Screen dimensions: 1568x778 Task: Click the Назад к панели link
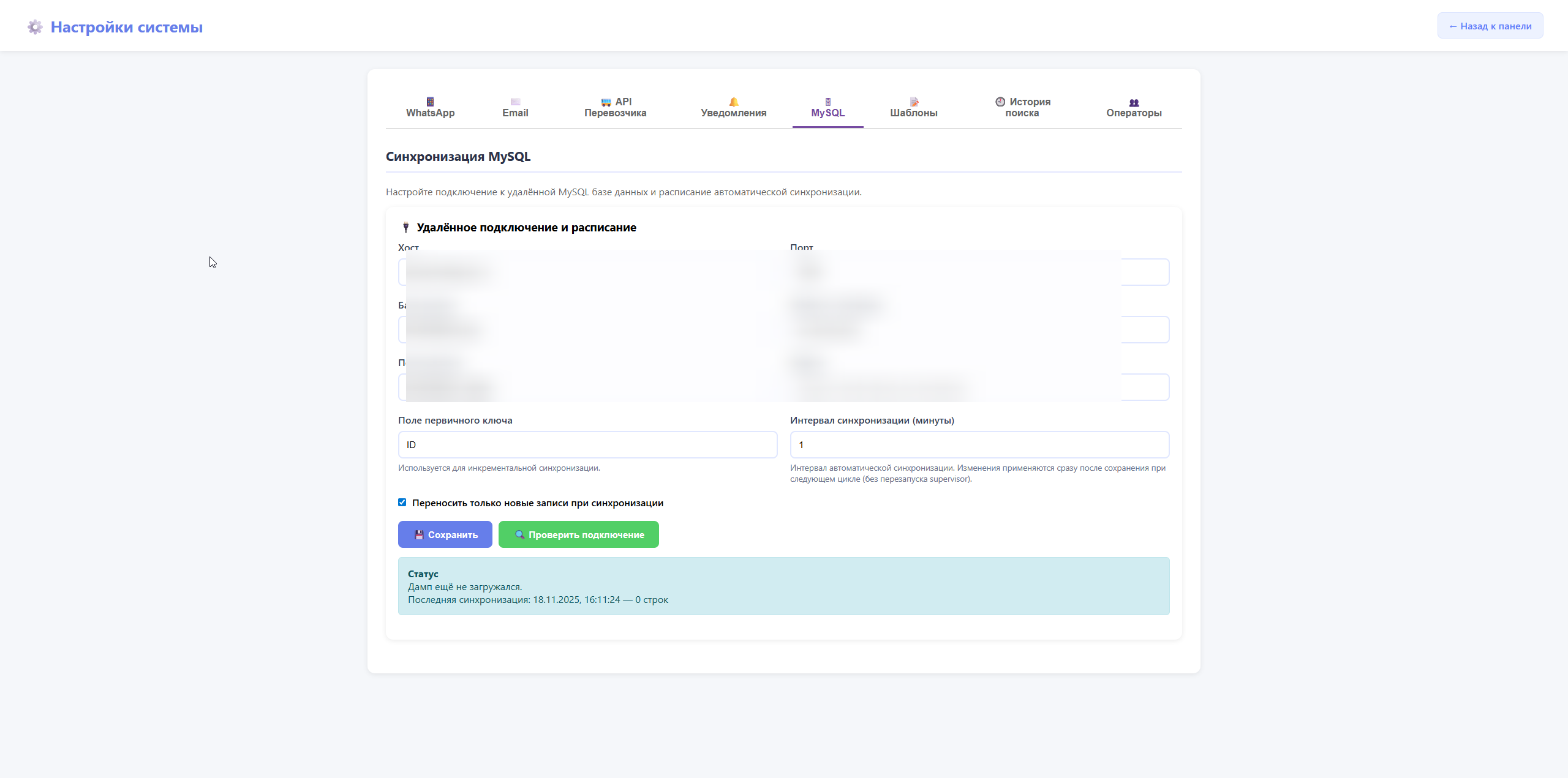[1490, 26]
